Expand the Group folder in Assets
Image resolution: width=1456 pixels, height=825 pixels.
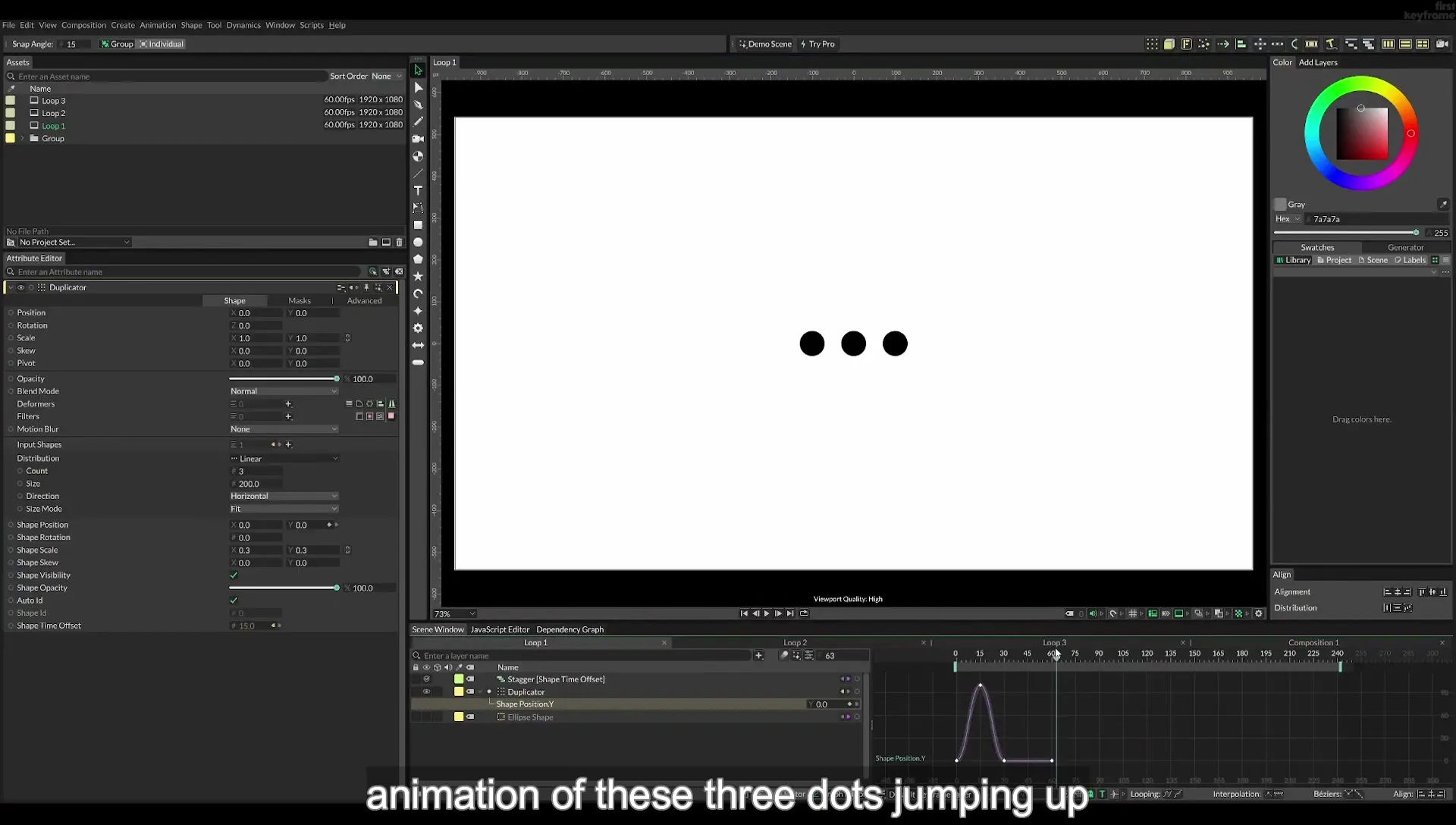(23, 138)
